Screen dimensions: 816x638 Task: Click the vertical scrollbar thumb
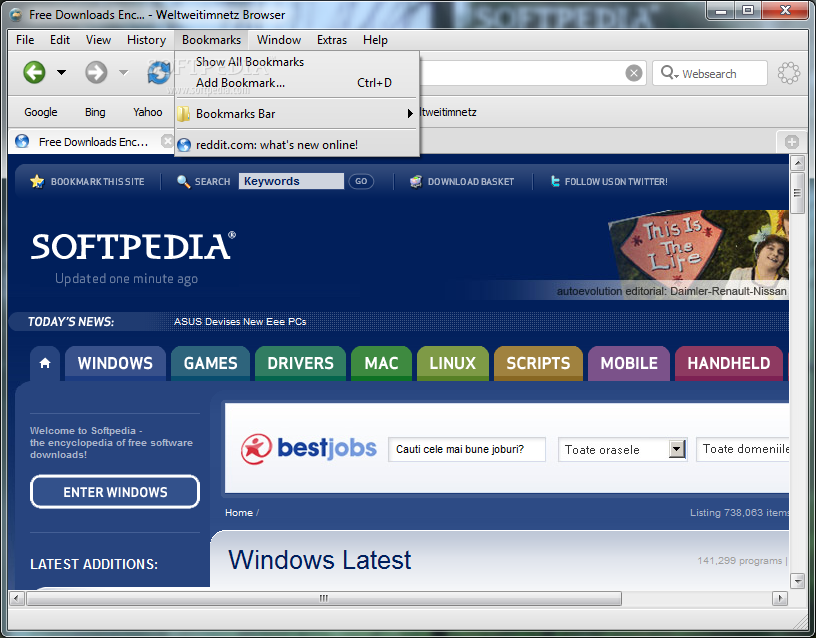[x=797, y=193]
